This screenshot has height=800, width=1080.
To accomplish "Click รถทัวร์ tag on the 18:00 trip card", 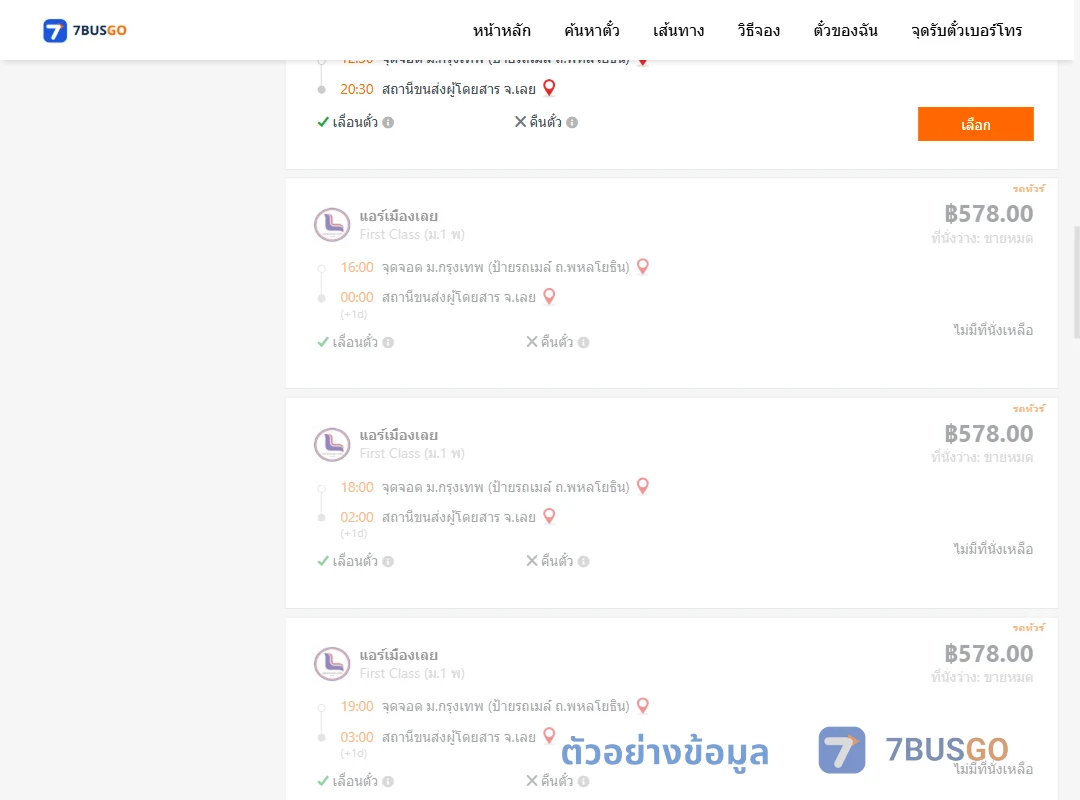I will [1029, 408].
